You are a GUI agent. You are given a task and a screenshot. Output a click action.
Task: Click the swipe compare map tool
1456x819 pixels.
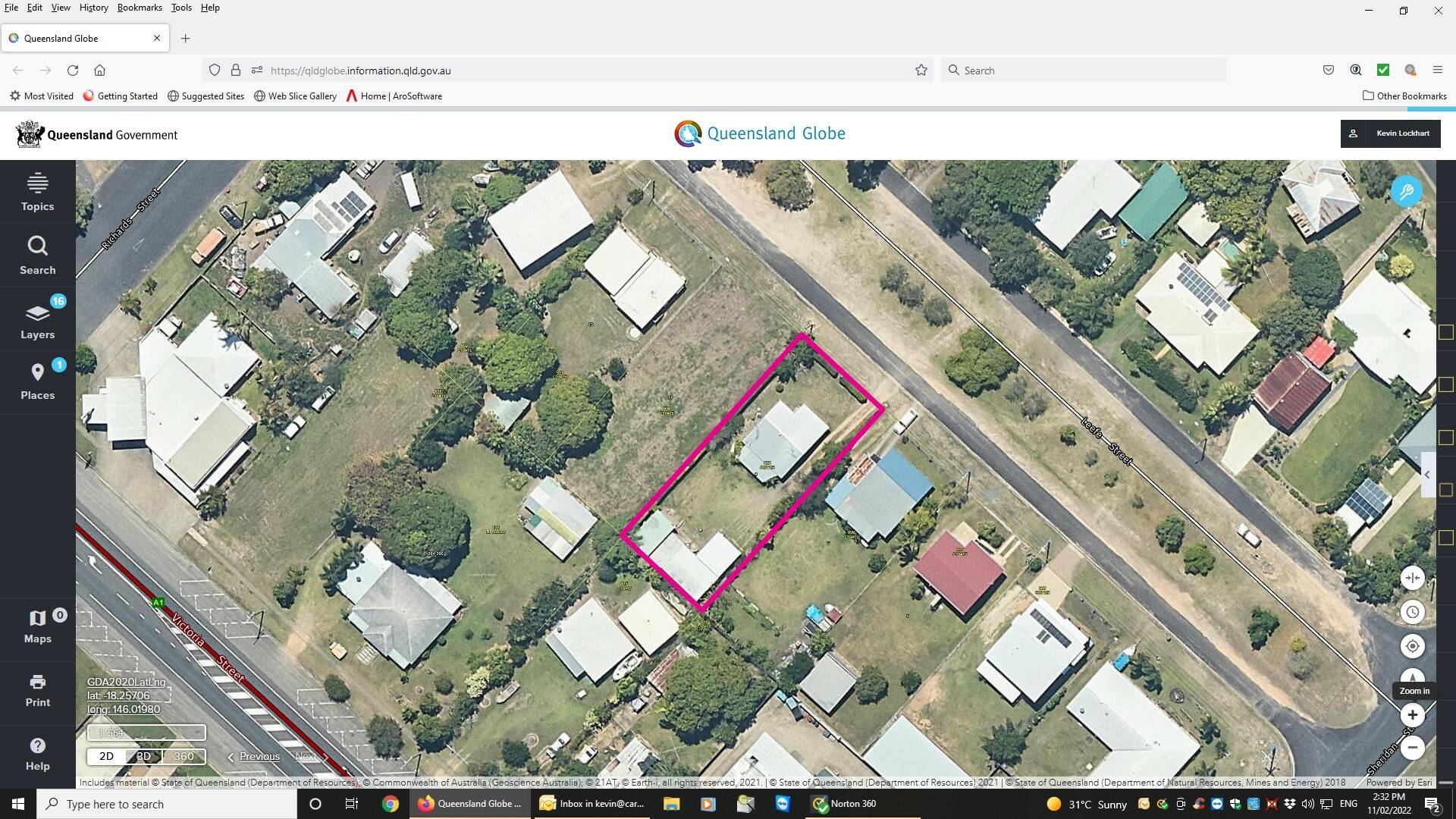[1412, 578]
